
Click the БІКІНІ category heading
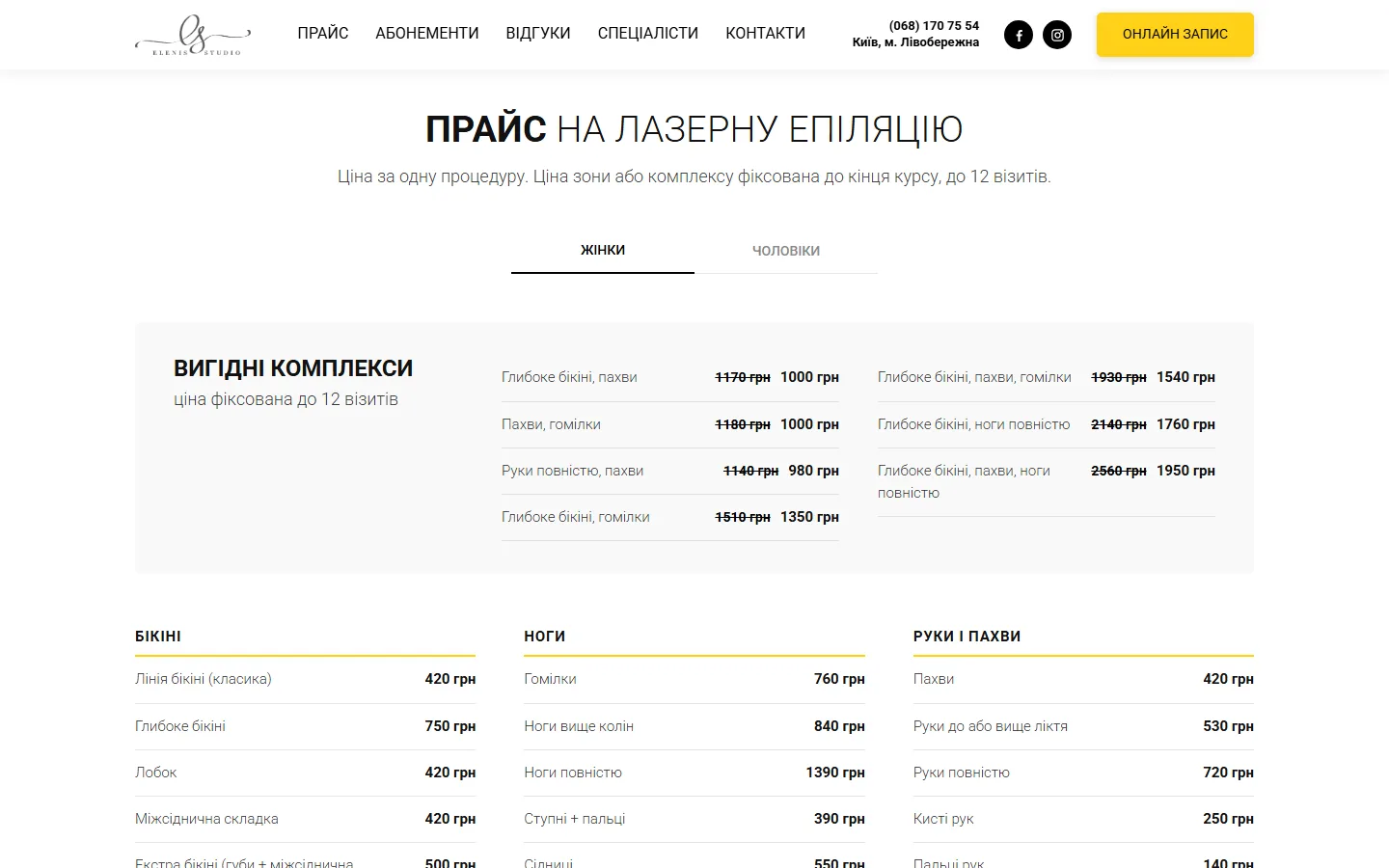click(x=158, y=637)
